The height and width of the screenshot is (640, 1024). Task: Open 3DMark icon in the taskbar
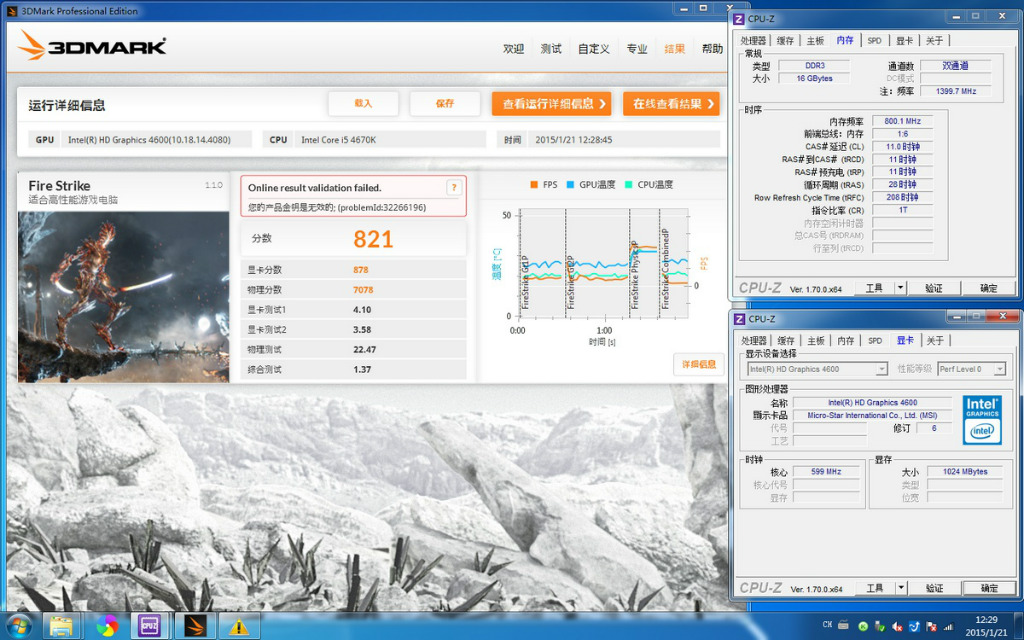pos(195,626)
